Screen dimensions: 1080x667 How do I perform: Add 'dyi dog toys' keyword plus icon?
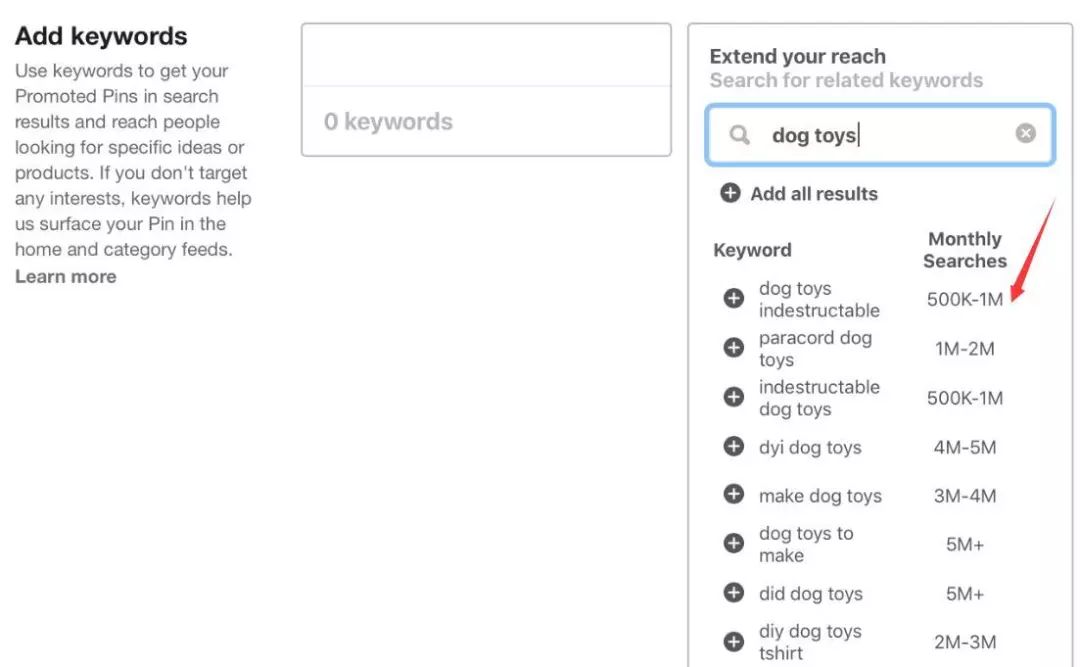pos(734,446)
